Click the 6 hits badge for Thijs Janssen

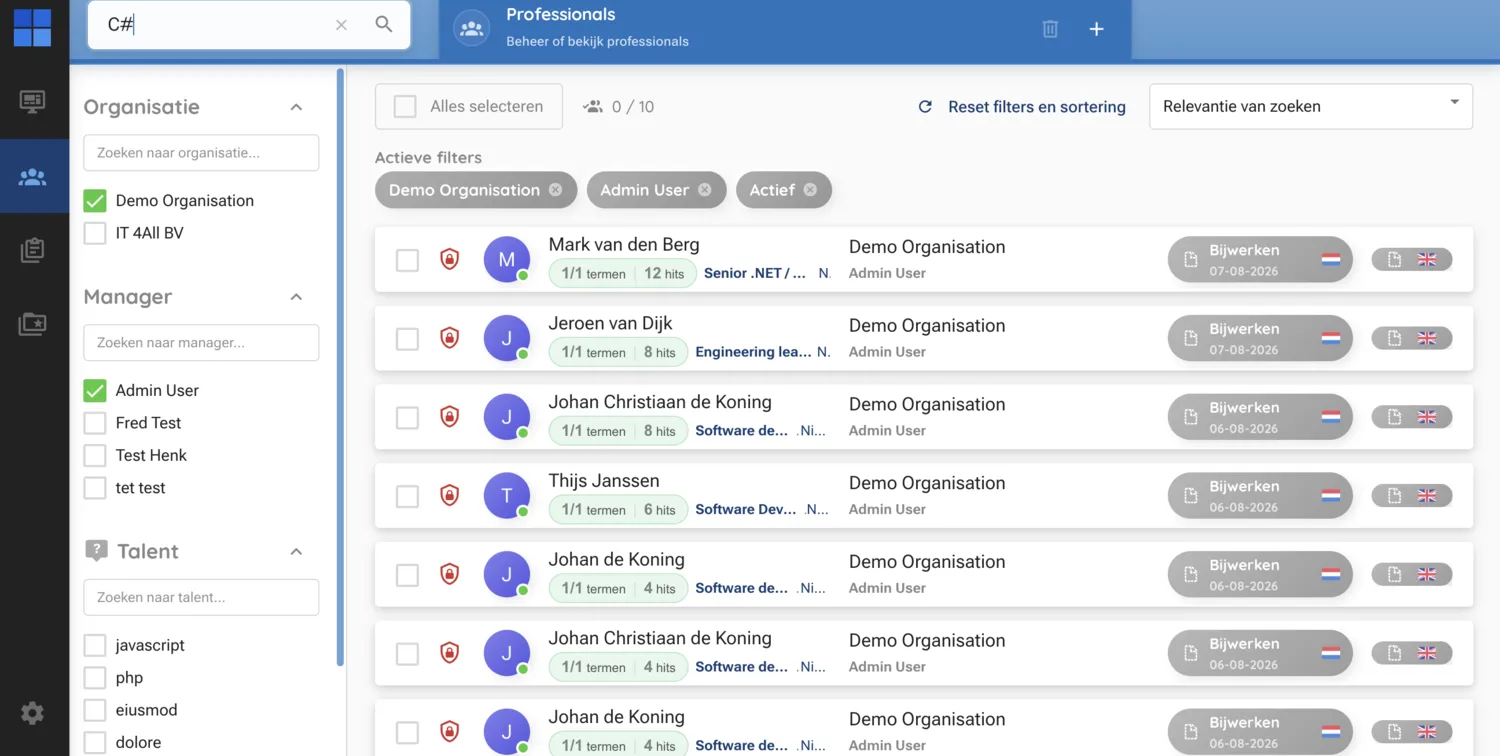[x=660, y=510]
